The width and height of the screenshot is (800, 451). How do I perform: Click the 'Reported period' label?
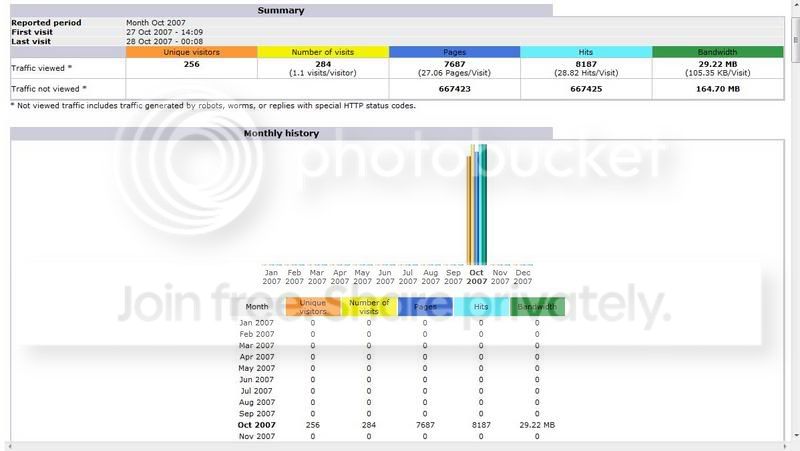coord(46,22)
